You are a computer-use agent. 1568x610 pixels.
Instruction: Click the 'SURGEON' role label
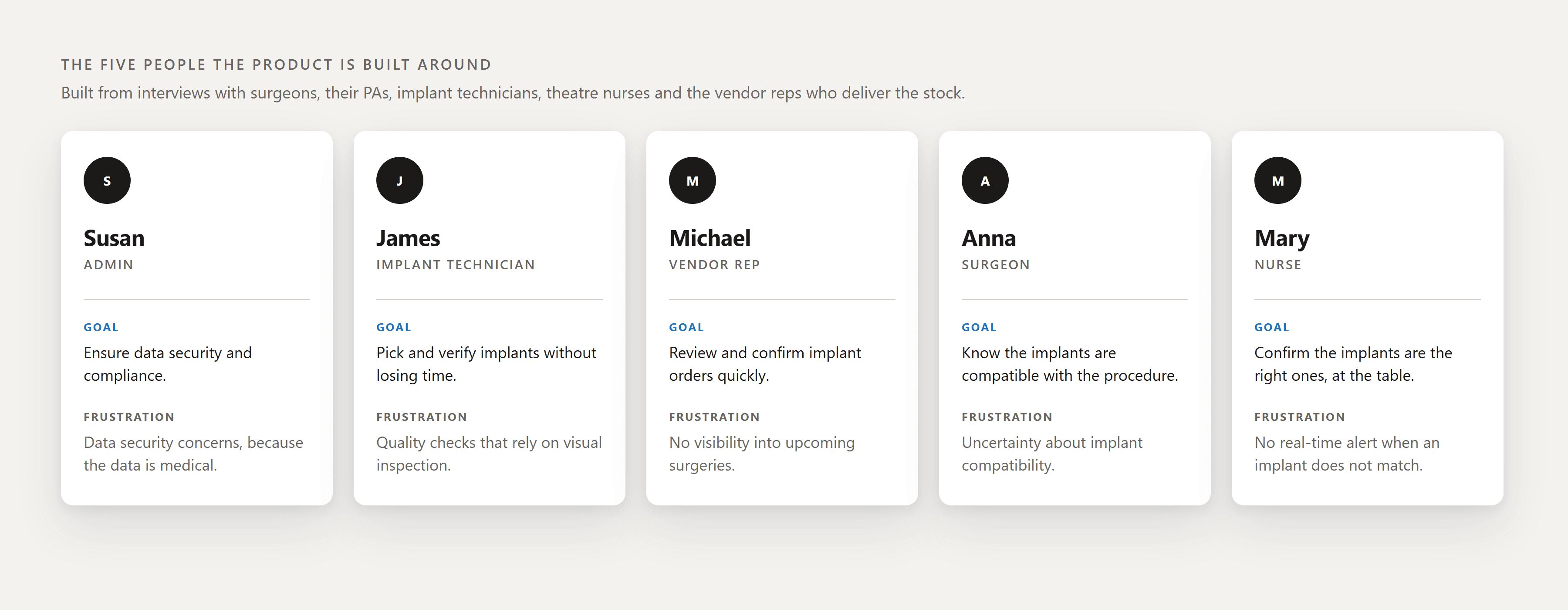(x=995, y=265)
